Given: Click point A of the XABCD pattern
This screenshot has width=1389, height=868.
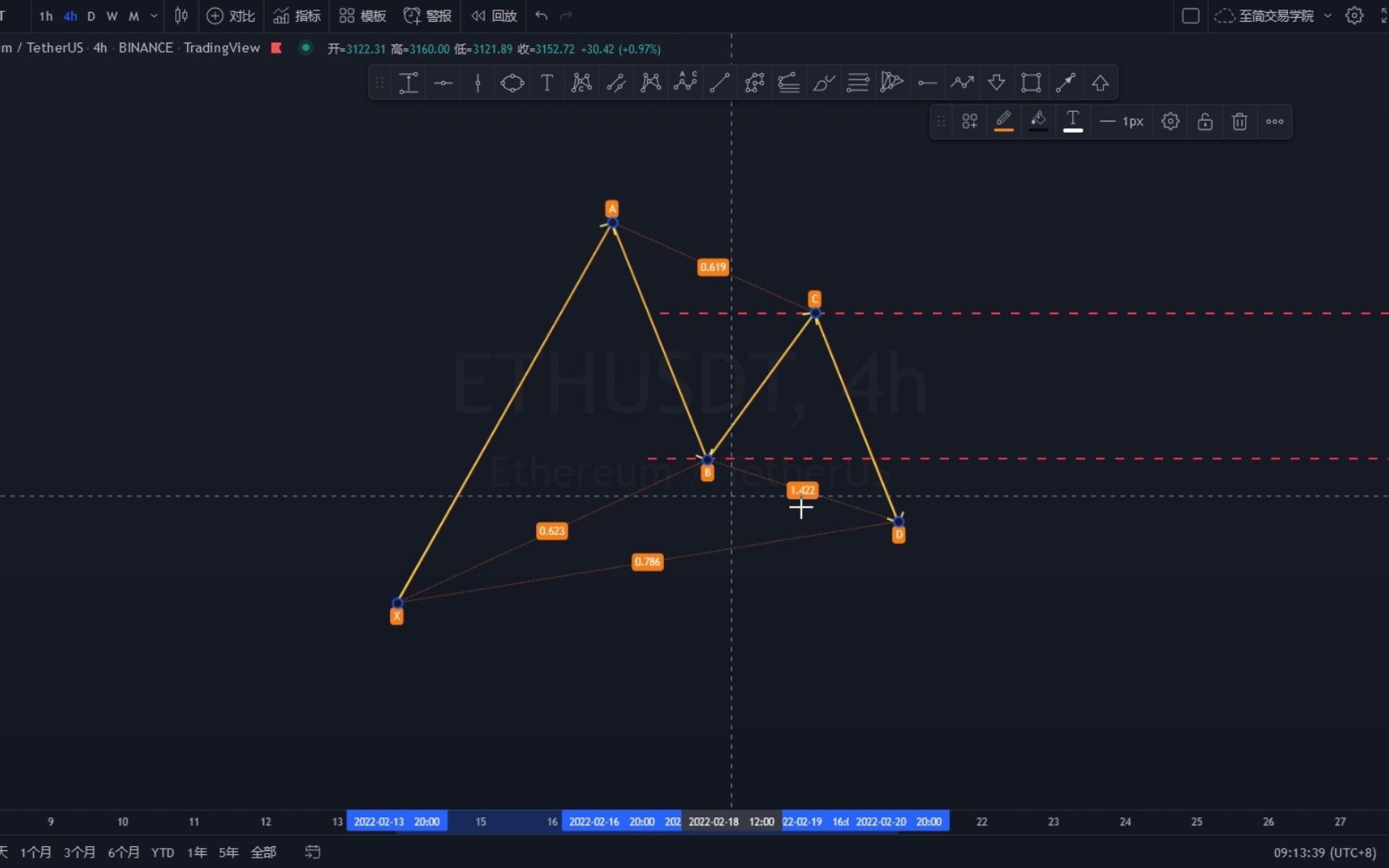Looking at the screenshot, I should coord(613,223).
